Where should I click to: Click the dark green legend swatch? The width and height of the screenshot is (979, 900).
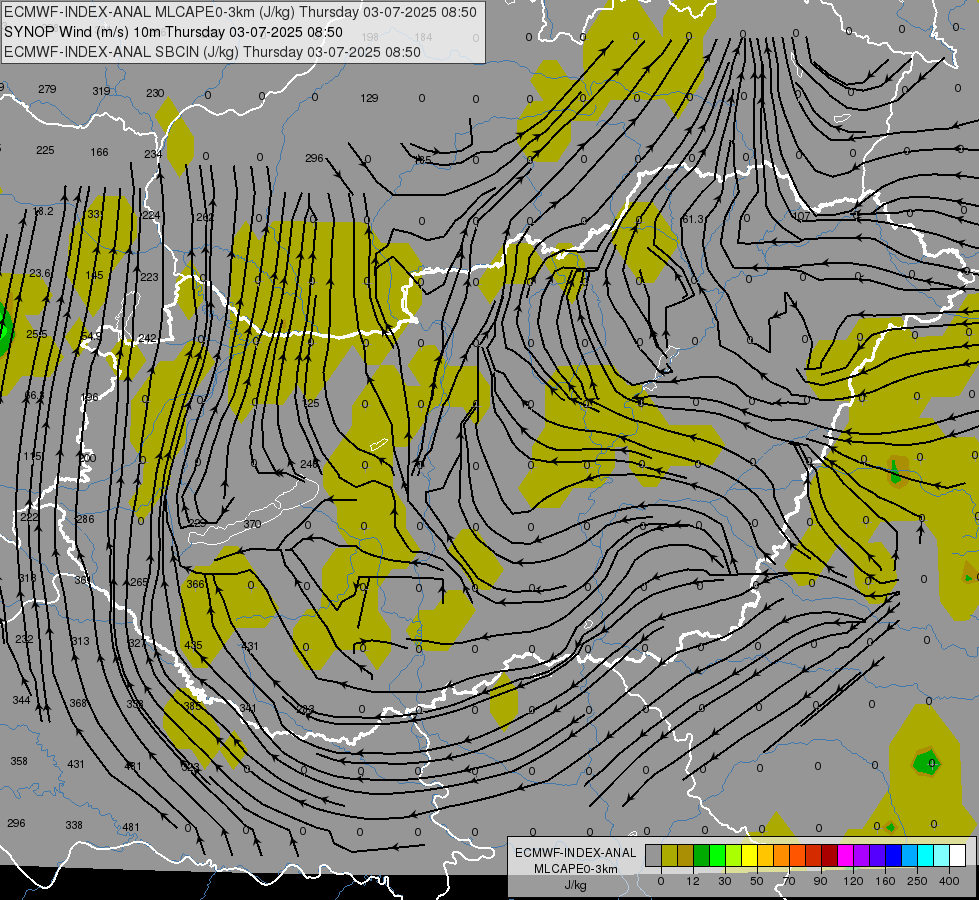701,856
